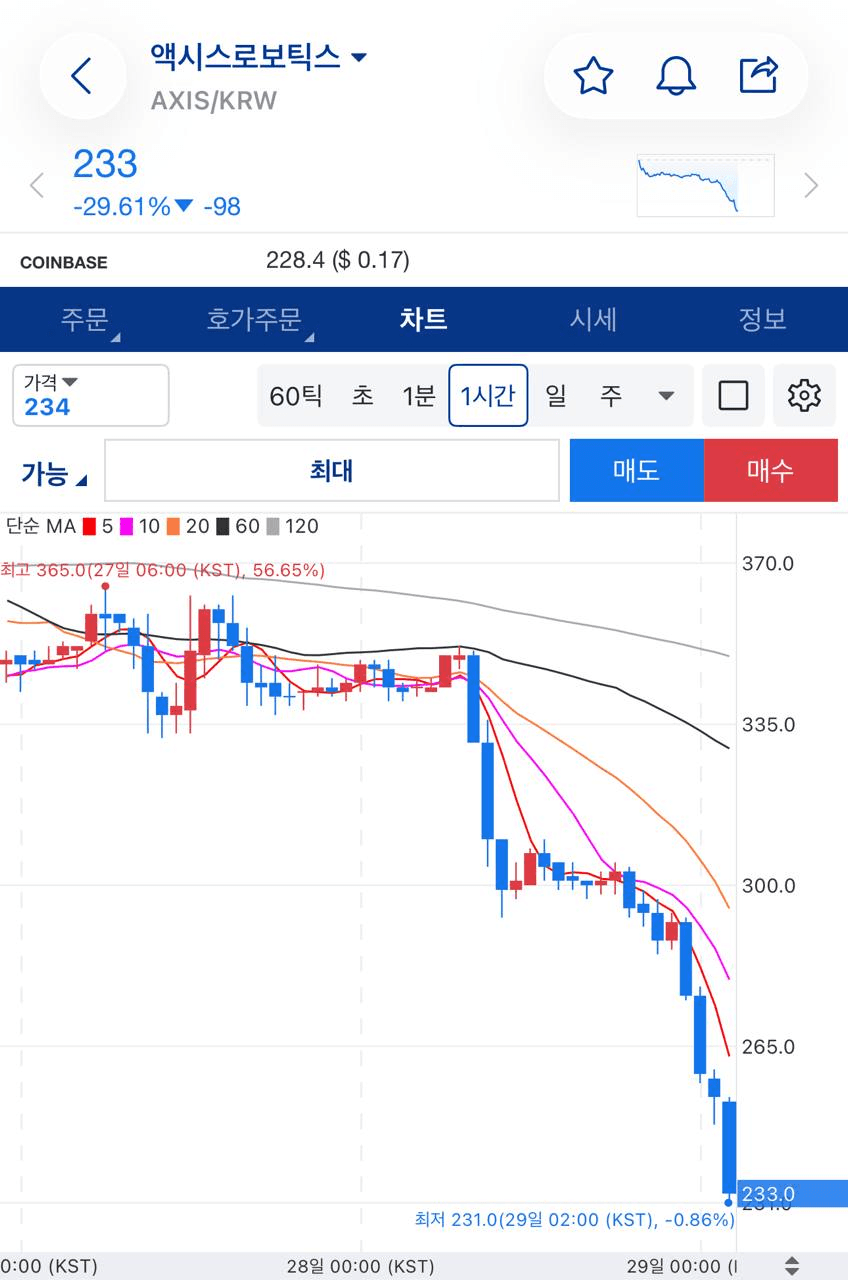Switch to the 시세 tab
This screenshot has width=848, height=1280.
[x=594, y=319]
